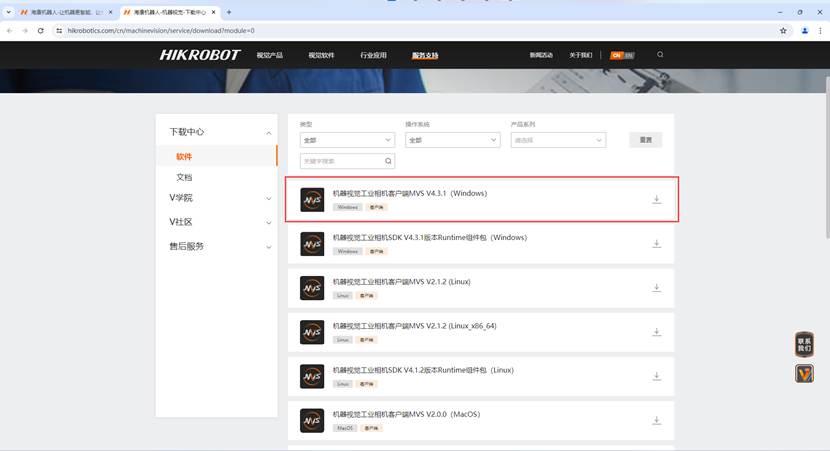
Task: Select 软件 in sidebar
Action: [184, 157]
